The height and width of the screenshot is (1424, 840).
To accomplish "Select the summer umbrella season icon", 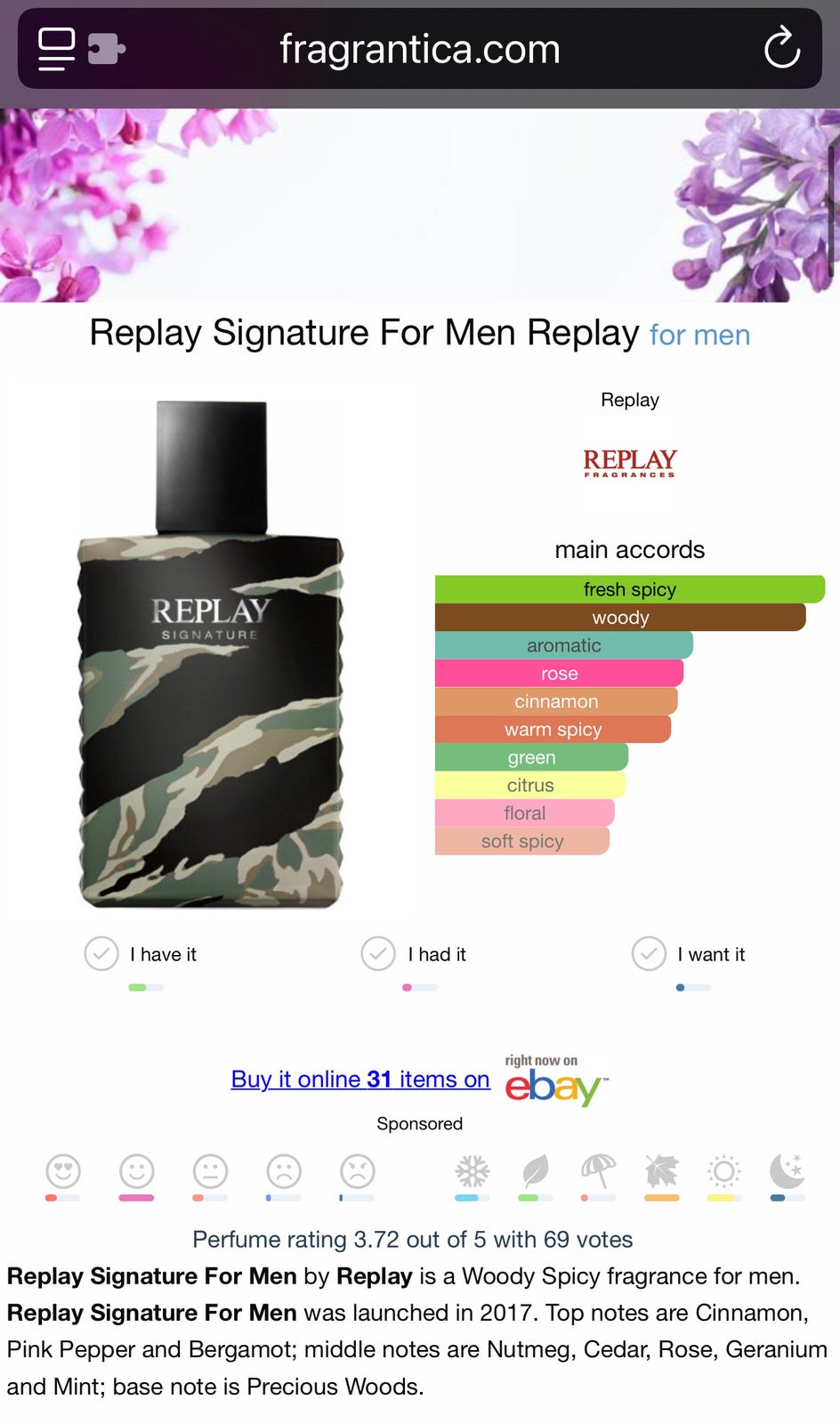I will [x=598, y=1171].
